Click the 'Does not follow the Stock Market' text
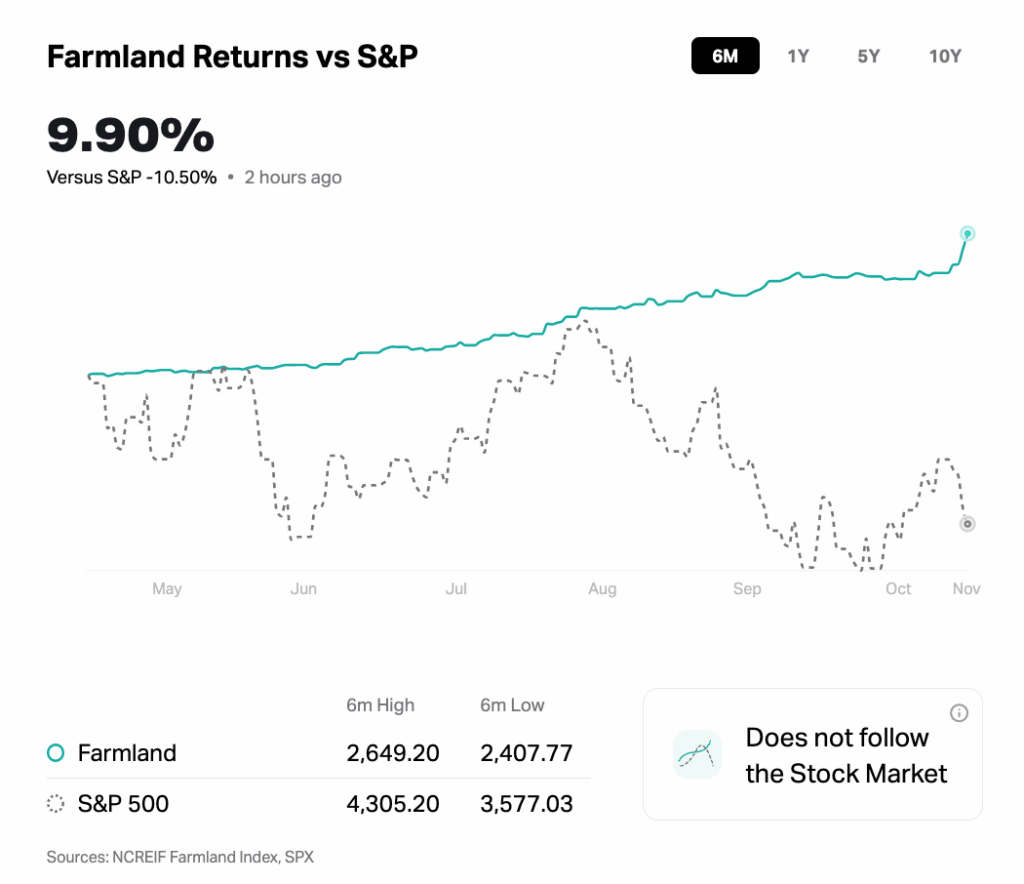This screenshot has height=884, width=1024. tap(846, 755)
